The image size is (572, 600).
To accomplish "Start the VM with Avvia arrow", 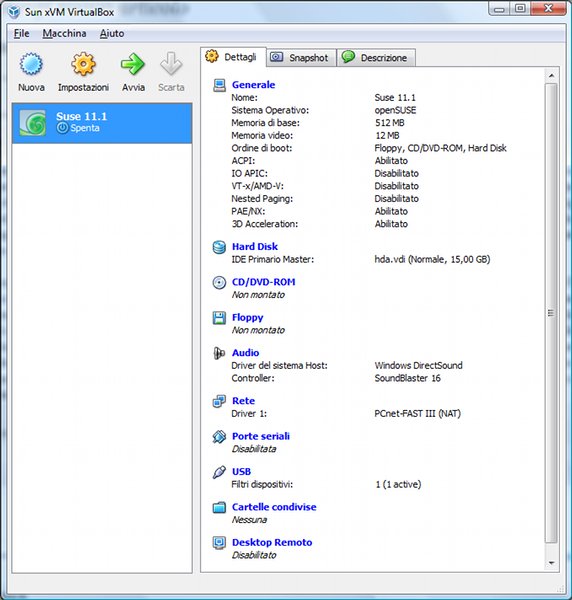I will click(x=133, y=64).
